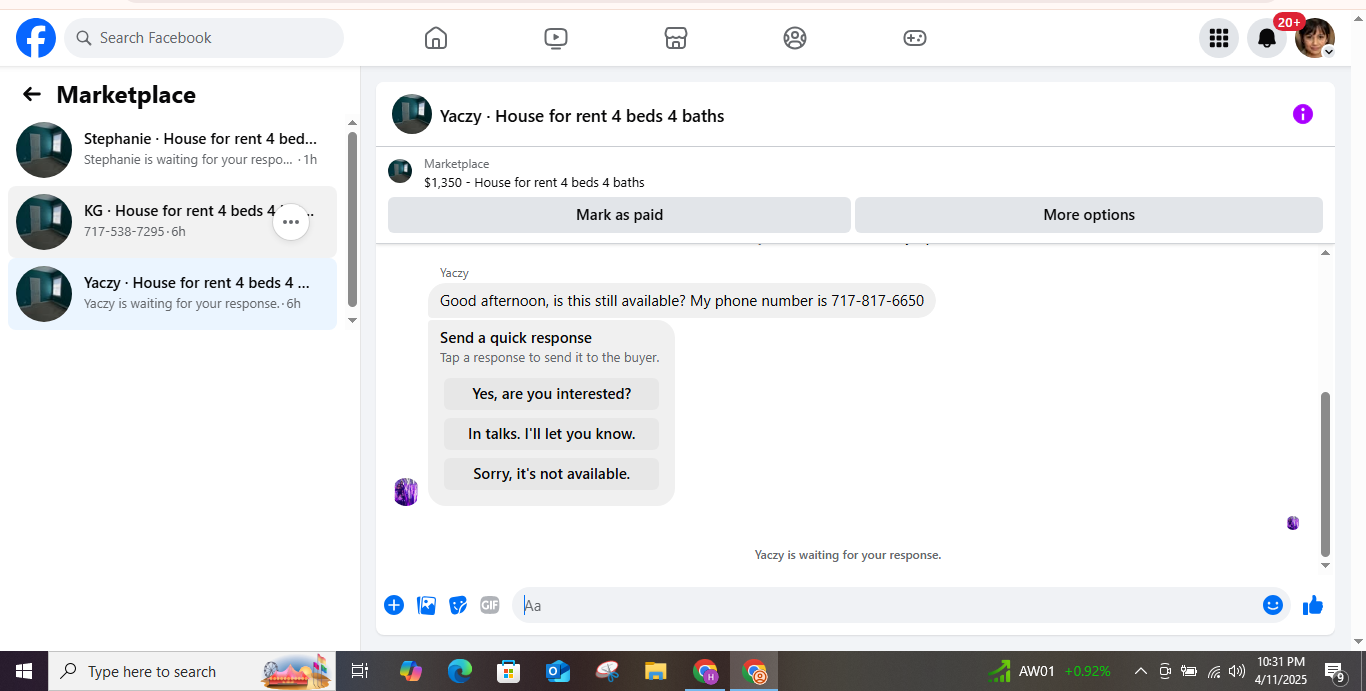Send quick response Sorry, it's not available.
The width and height of the screenshot is (1366, 691).
551,474
